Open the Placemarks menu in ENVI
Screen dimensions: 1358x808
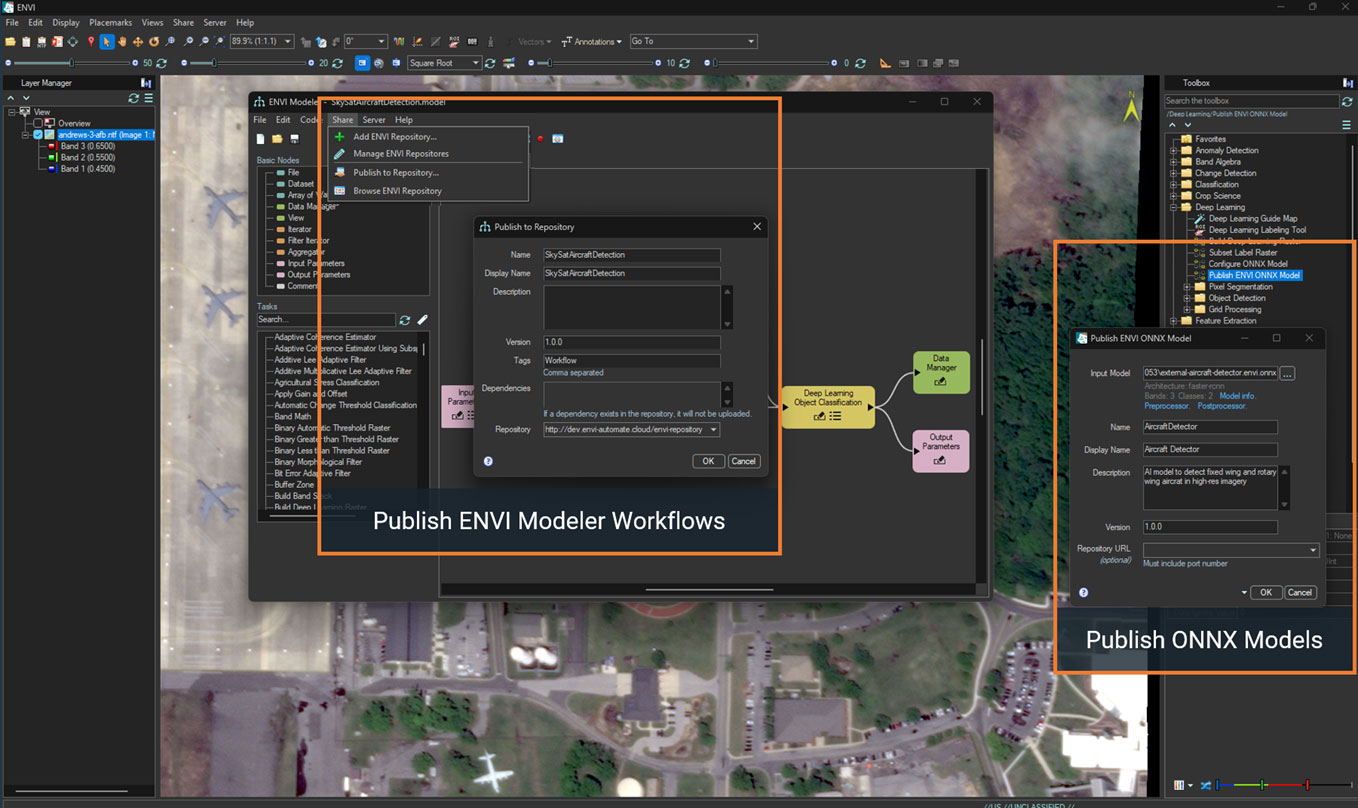tap(110, 22)
